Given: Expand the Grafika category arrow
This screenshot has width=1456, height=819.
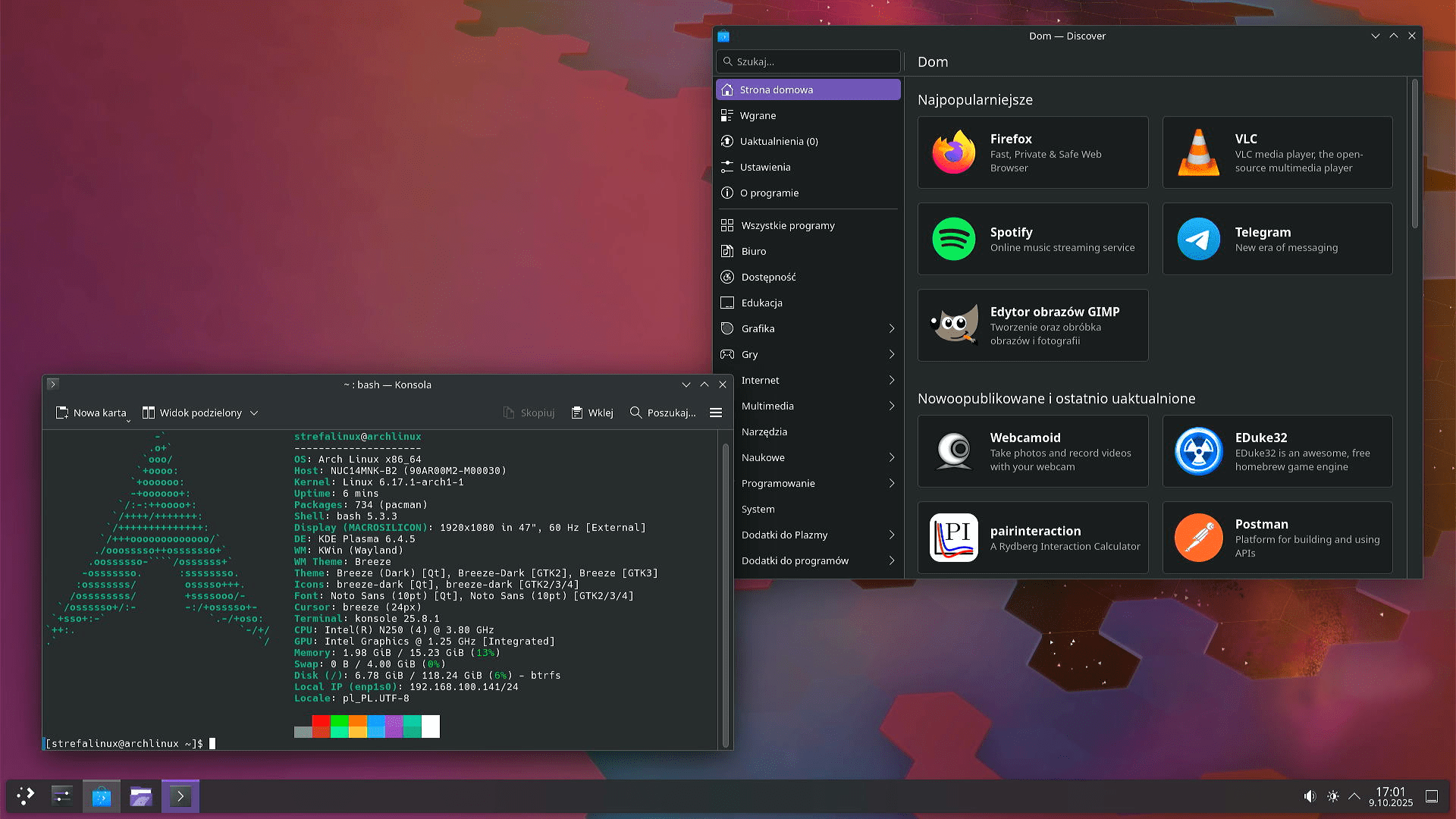Looking at the screenshot, I should point(891,328).
